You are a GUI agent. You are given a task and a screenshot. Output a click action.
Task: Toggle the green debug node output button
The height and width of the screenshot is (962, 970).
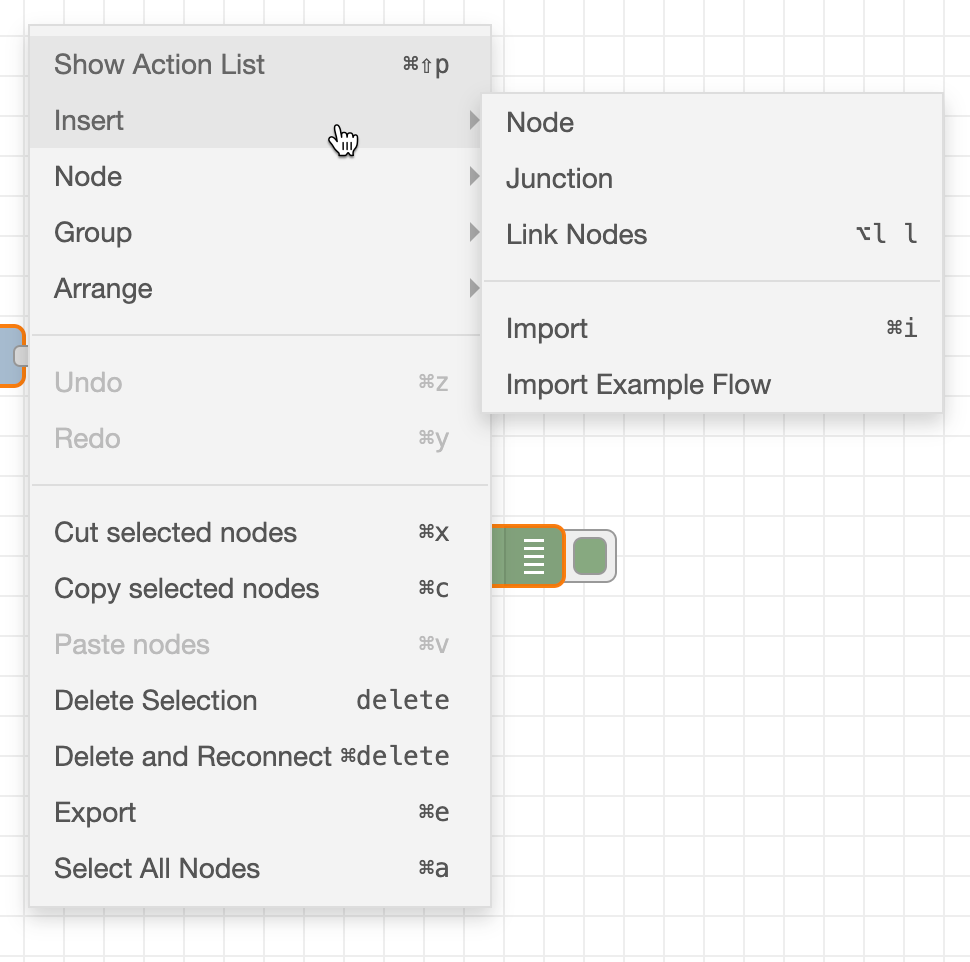pyautogui.click(x=590, y=556)
